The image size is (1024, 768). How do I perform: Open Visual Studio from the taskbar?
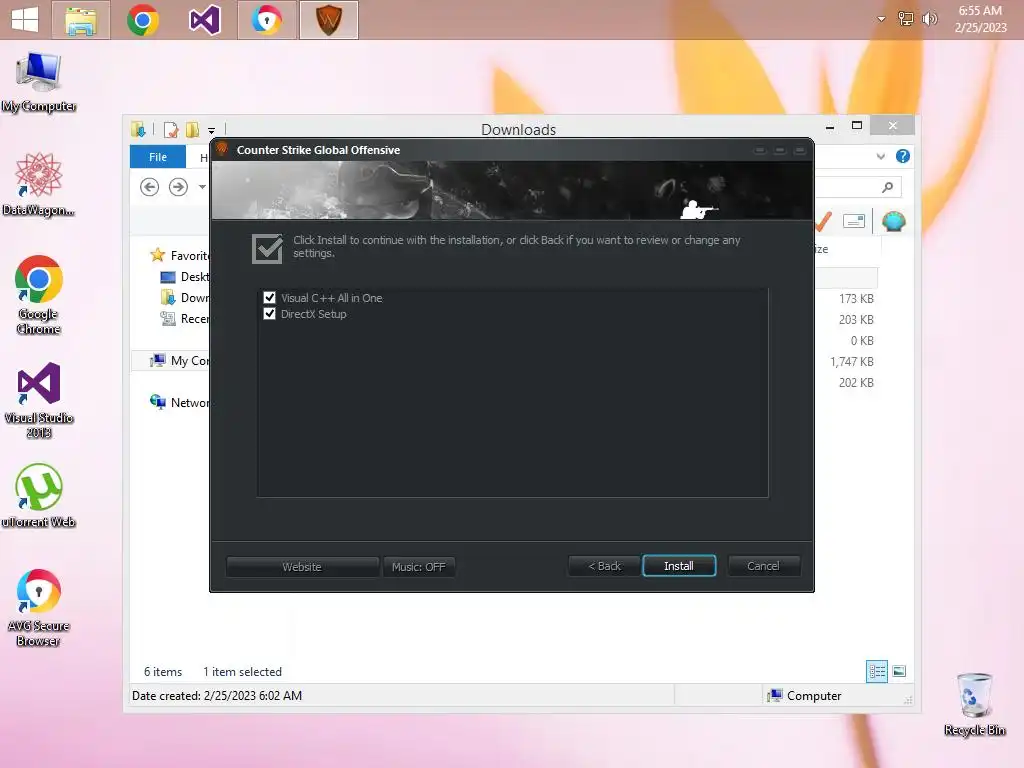[204, 20]
